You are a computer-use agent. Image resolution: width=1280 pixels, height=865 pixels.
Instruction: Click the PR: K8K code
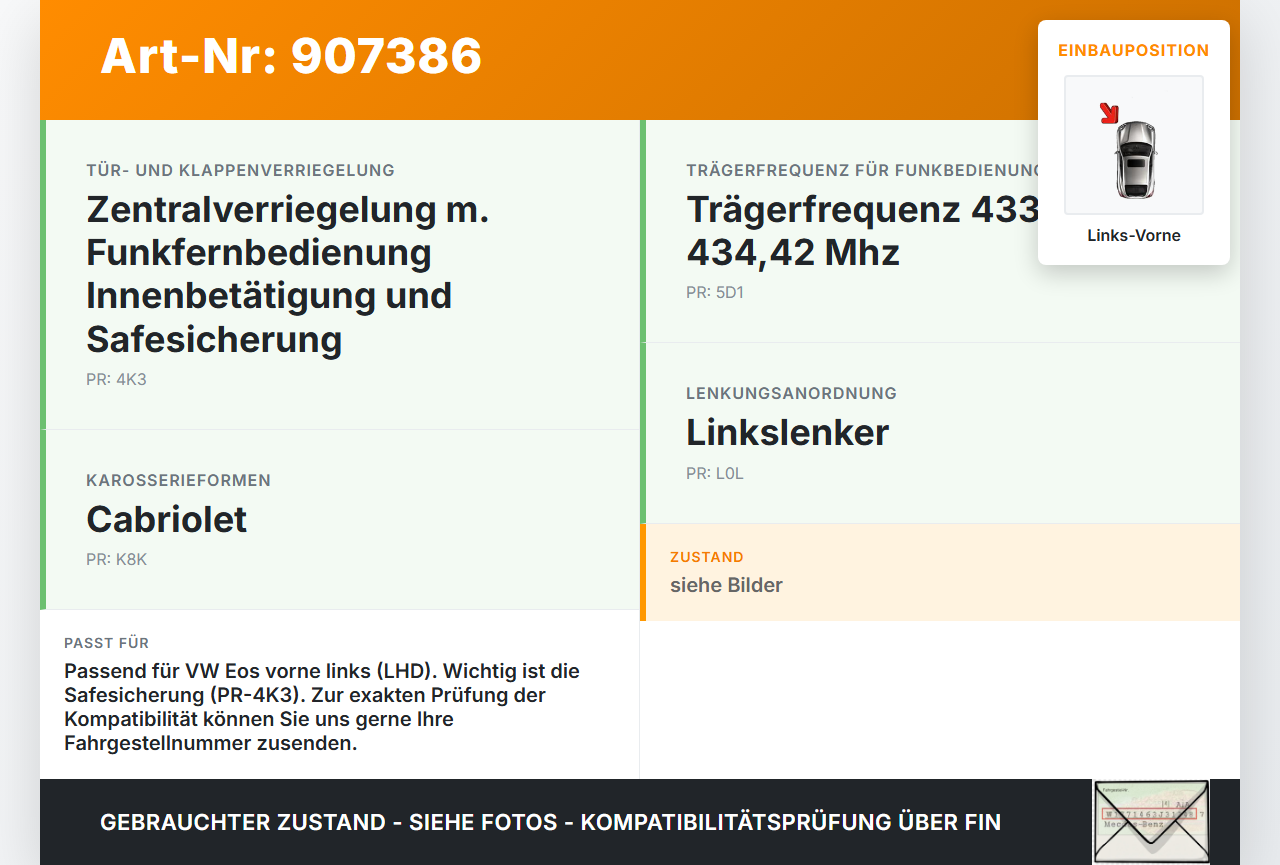(x=116, y=559)
